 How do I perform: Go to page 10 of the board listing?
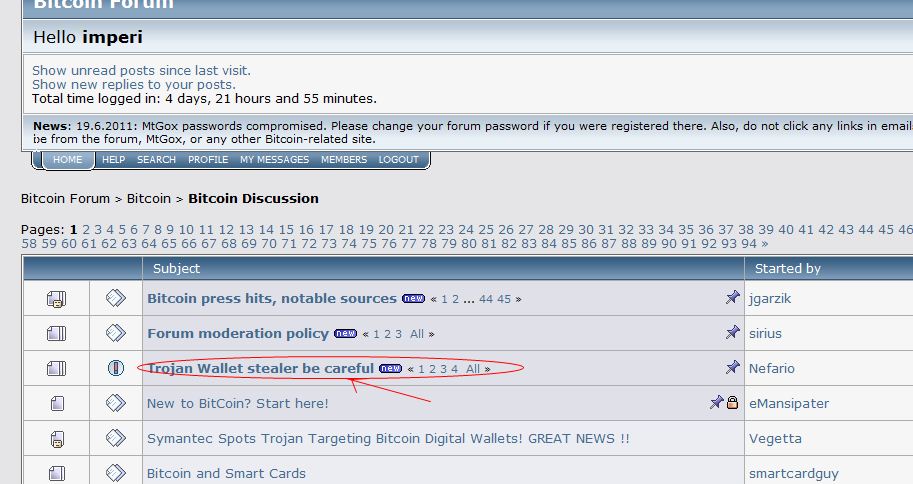pyautogui.click(x=186, y=229)
